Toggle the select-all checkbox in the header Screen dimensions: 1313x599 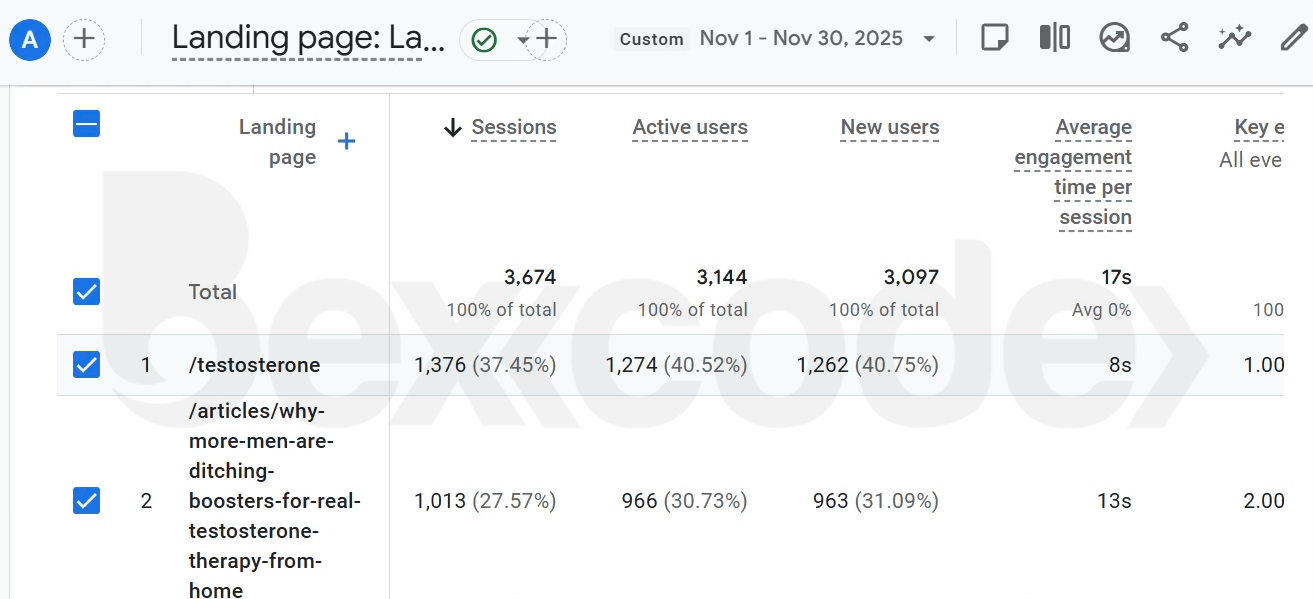pyautogui.click(x=86, y=123)
